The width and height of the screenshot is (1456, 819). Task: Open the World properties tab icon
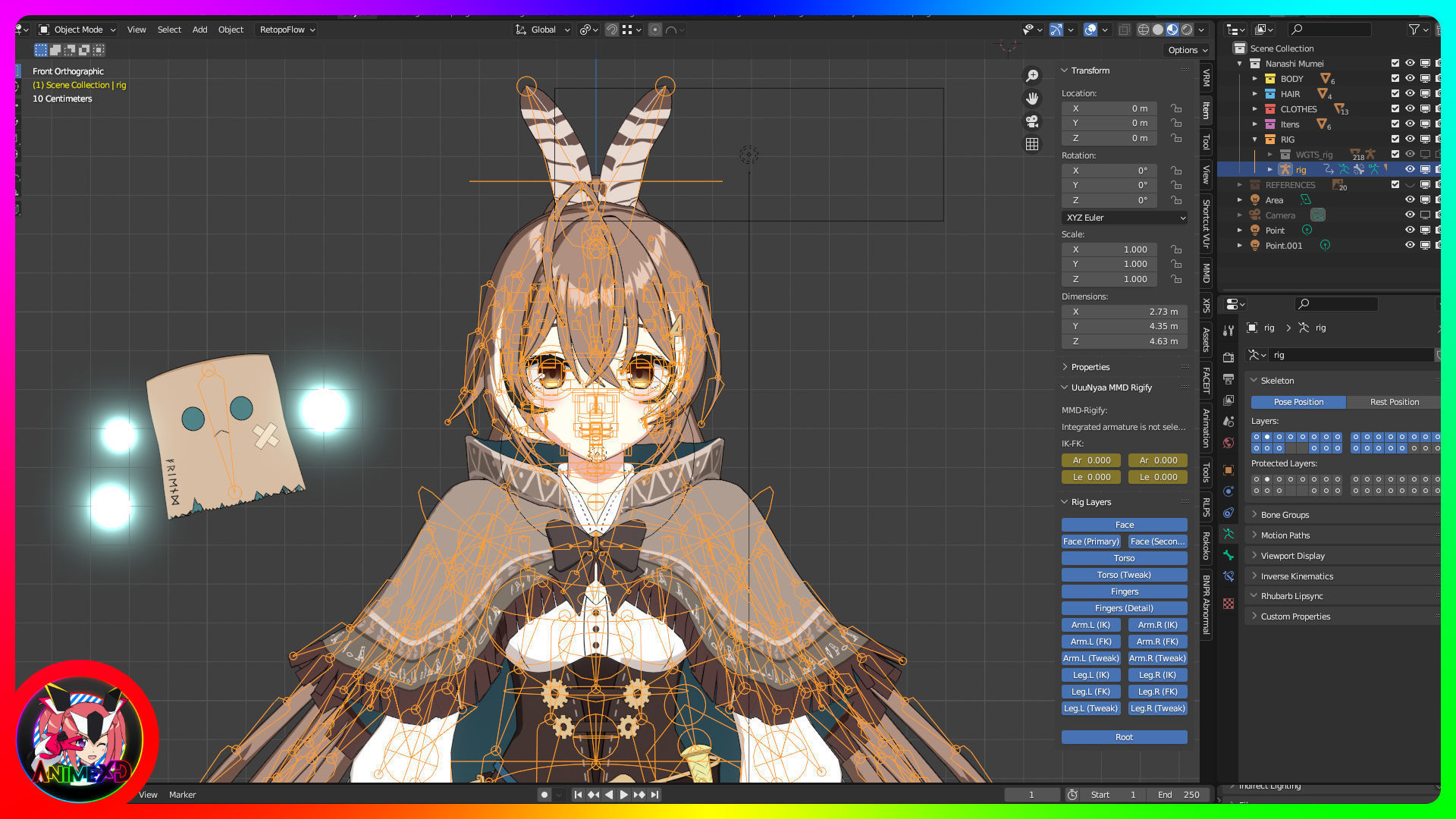[x=1228, y=442]
